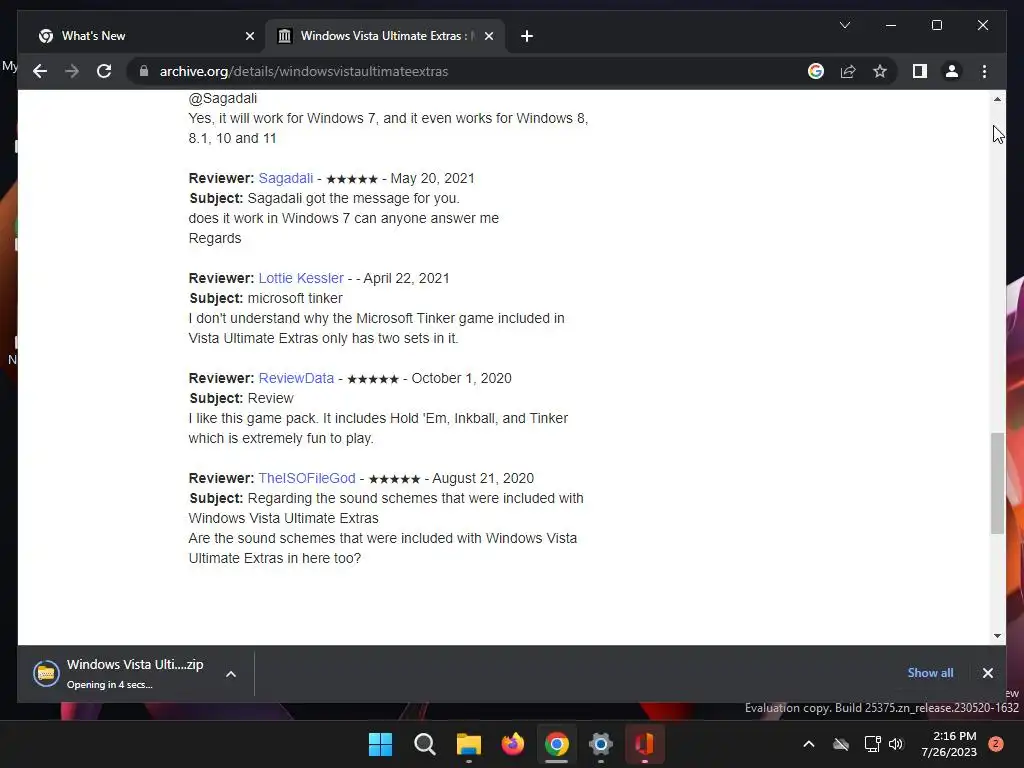Click the 'October 1, 2020' review date

[461, 378]
